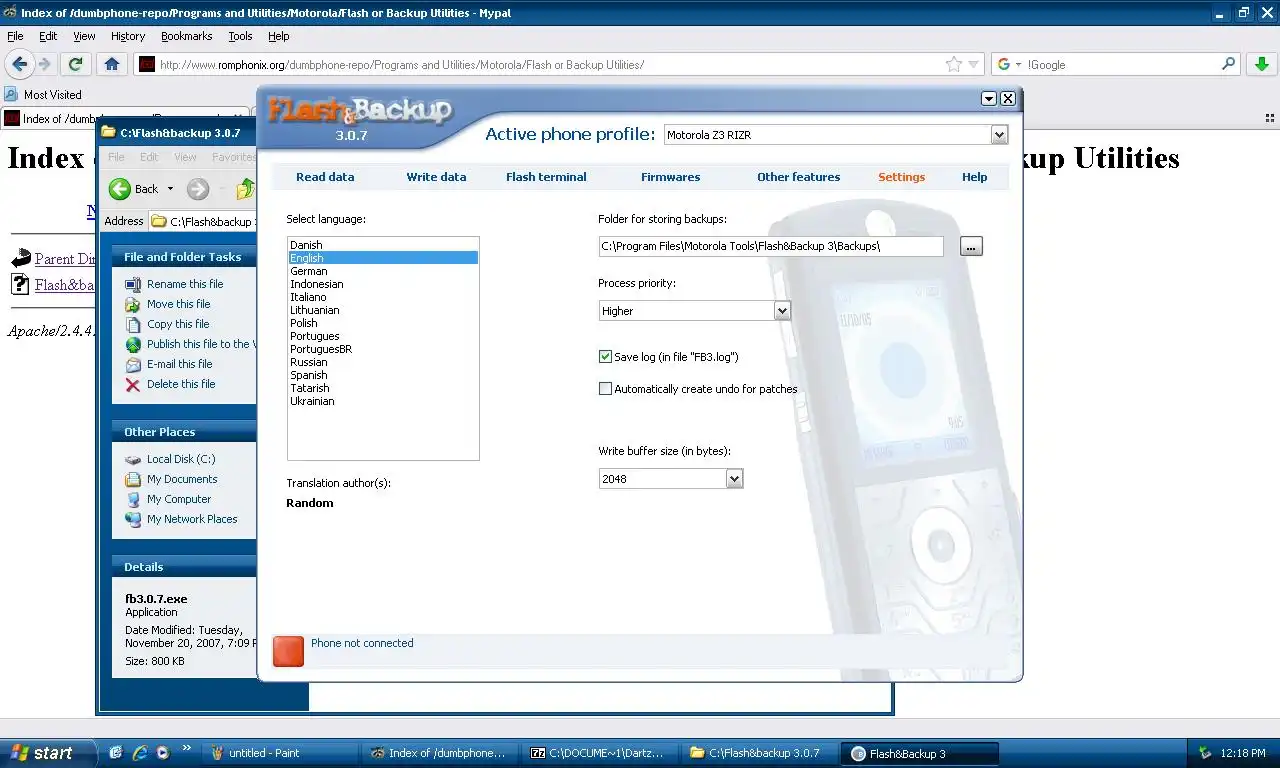Click the Publish this file icon
Image resolution: width=1280 pixels, height=768 pixels.
(x=133, y=344)
